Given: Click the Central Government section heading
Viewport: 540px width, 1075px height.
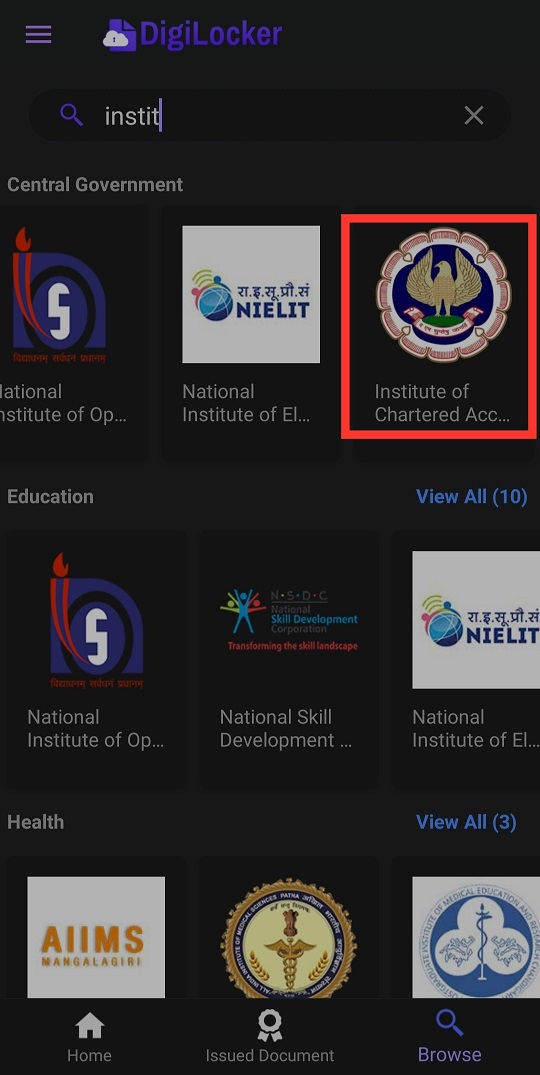Looking at the screenshot, I should click(95, 184).
